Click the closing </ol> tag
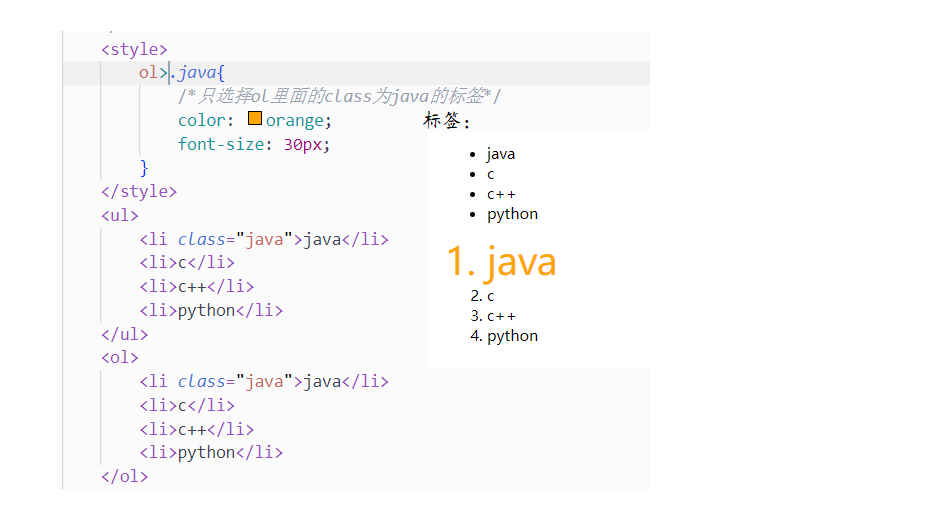The width and height of the screenshot is (934, 520). [124, 477]
